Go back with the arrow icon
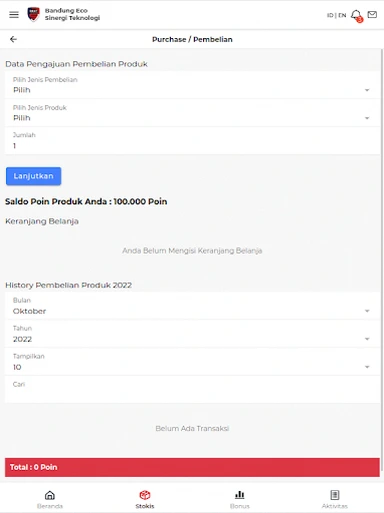This screenshot has width=384, height=513. [13, 39]
